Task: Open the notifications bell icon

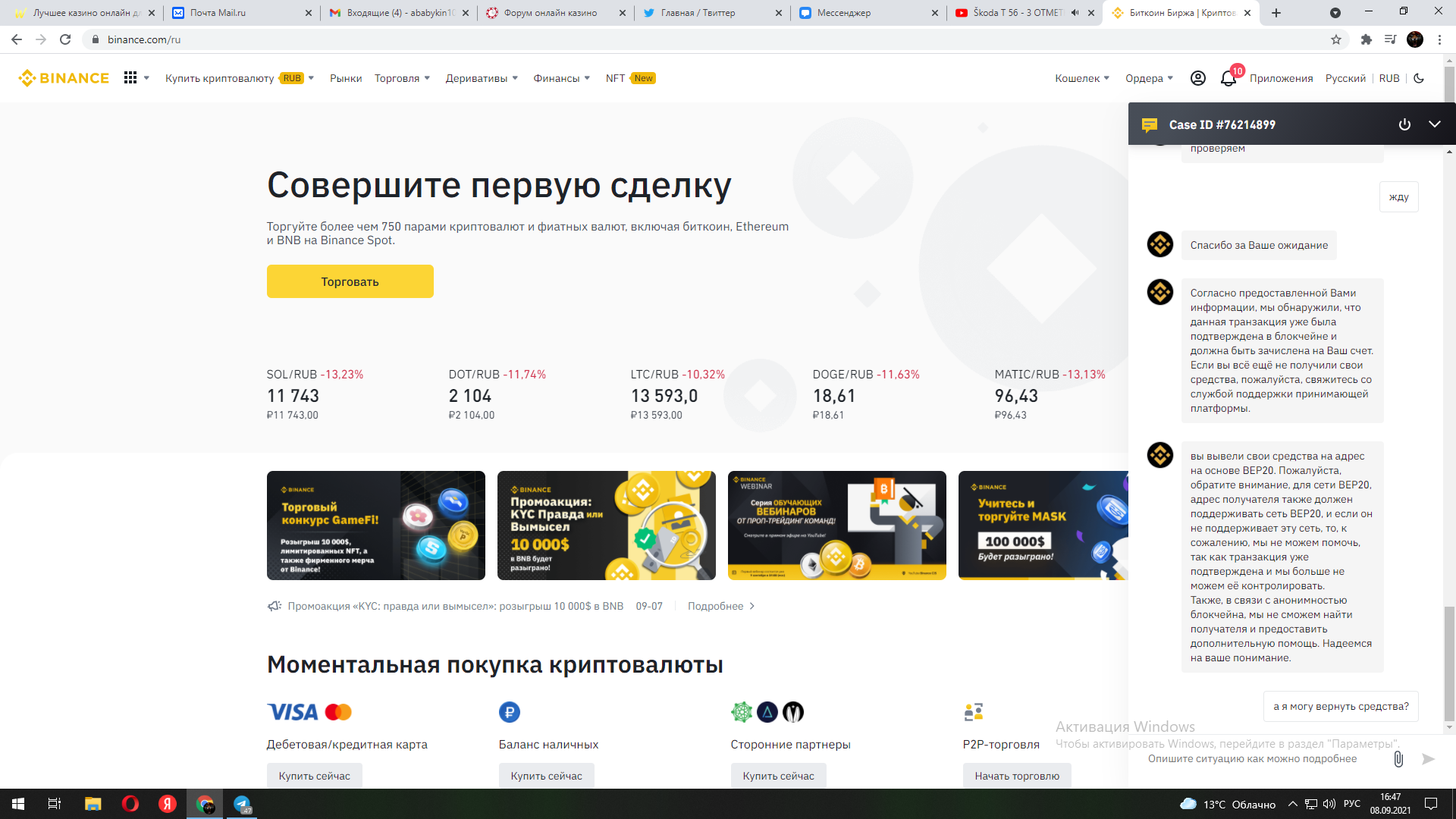Action: click(1228, 78)
